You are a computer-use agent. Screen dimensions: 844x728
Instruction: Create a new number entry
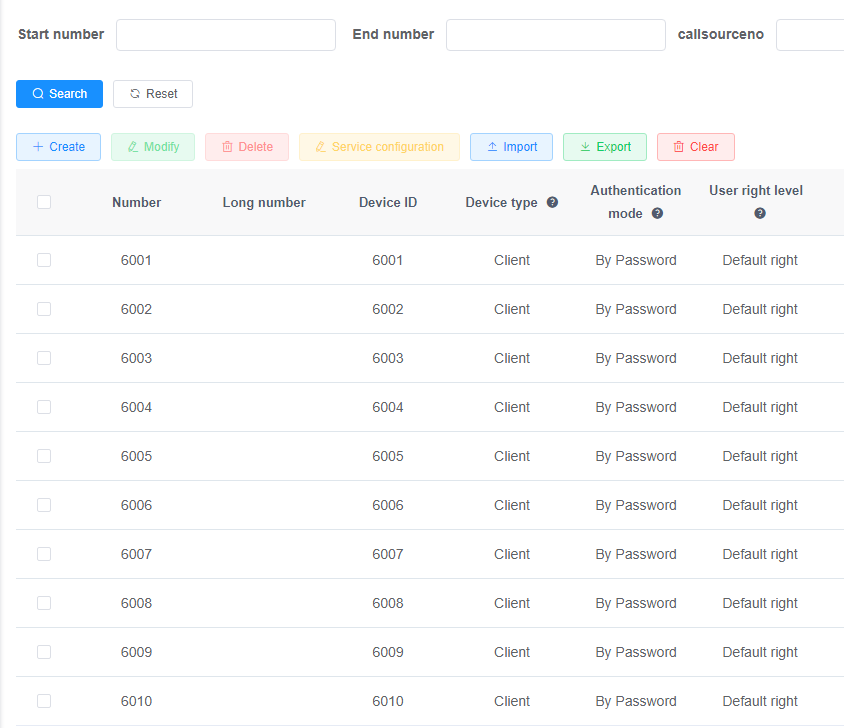coord(59,147)
